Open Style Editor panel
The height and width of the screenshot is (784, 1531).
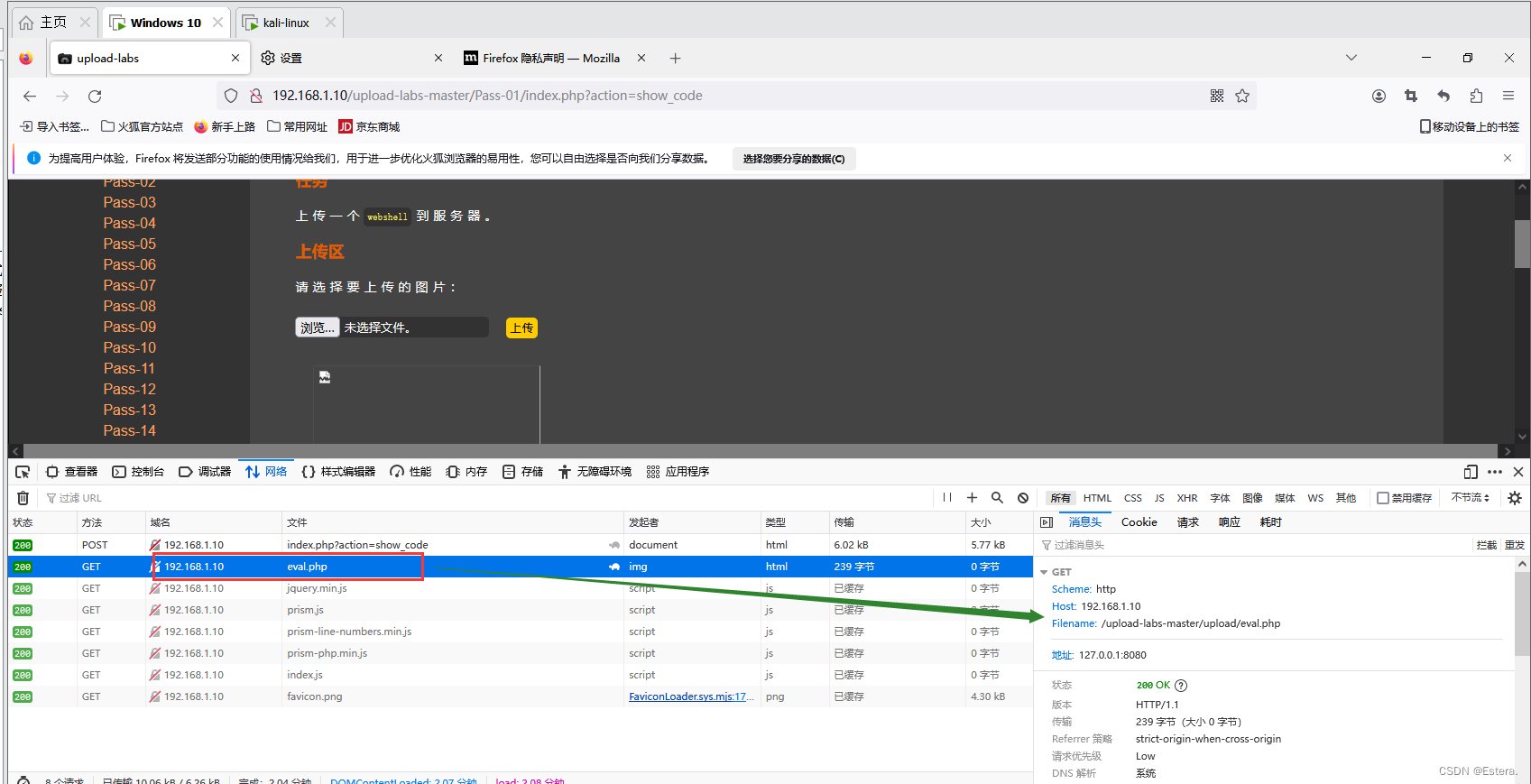click(x=338, y=472)
